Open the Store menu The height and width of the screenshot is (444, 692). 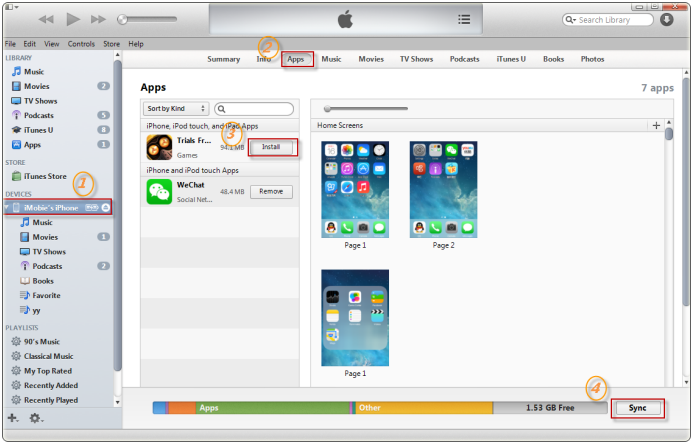tap(111, 44)
